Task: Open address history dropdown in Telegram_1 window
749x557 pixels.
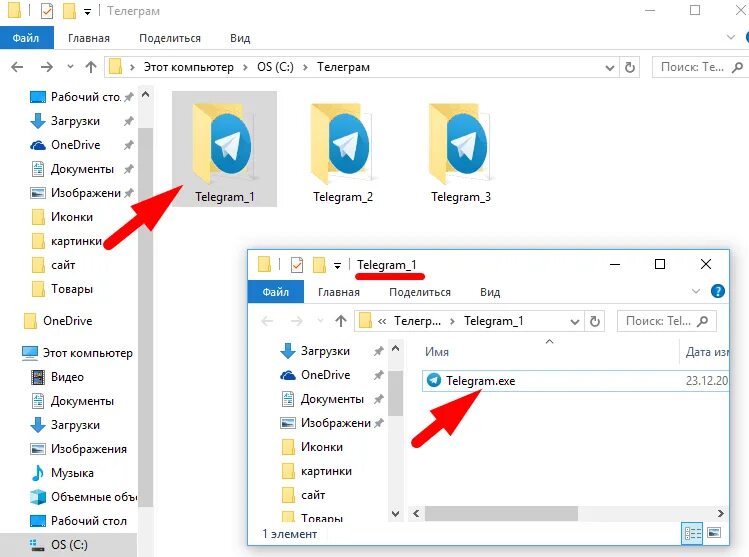Action: [x=575, y=321]
